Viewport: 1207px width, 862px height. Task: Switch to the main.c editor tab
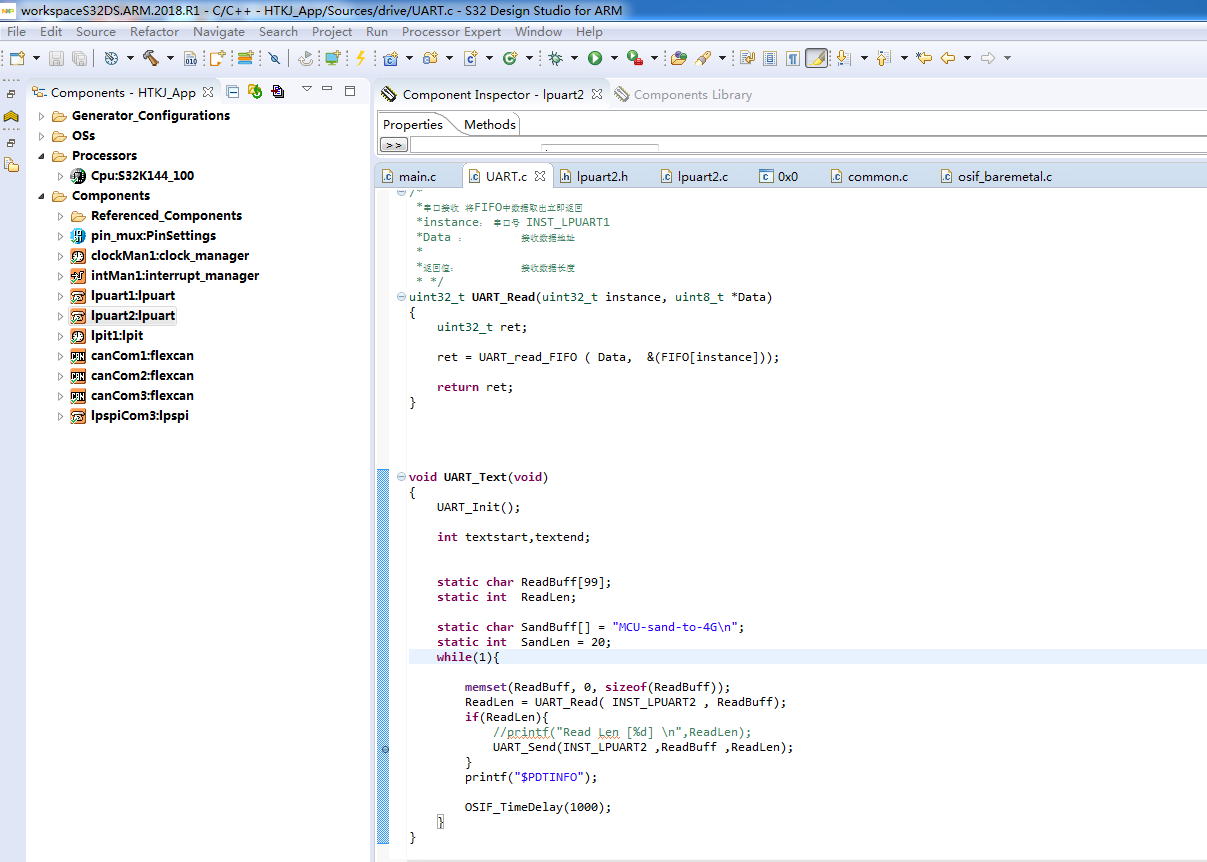417,177
